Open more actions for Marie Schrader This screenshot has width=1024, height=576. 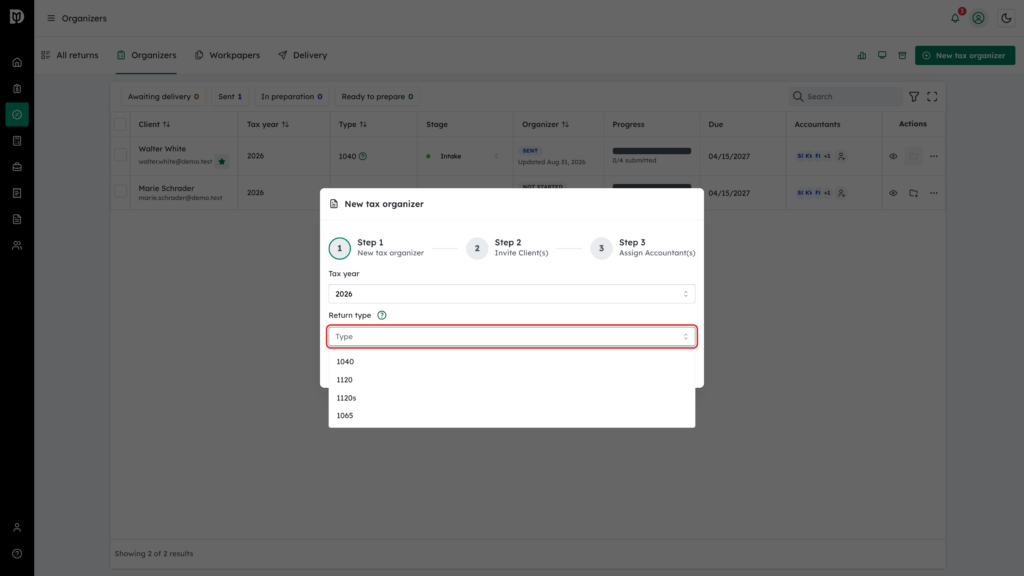pos(934,193)
